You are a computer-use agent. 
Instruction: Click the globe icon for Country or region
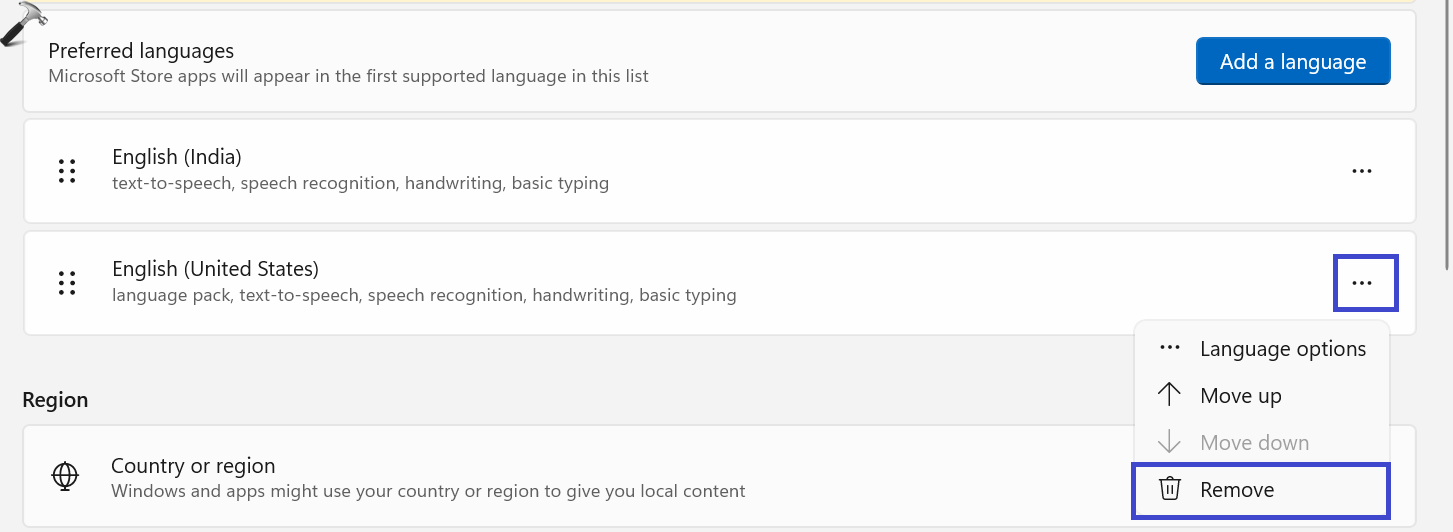[65, 476]
